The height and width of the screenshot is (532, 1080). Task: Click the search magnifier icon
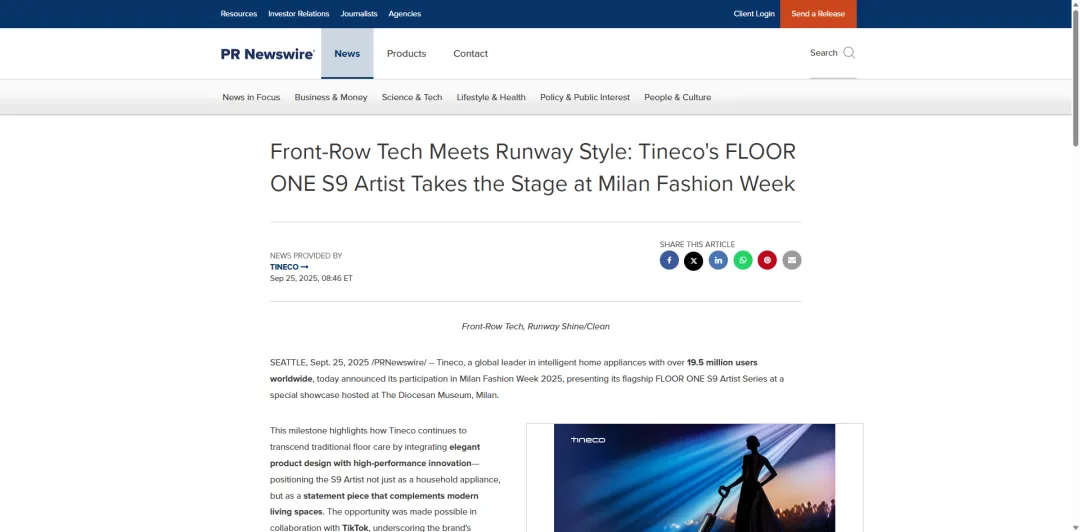849,53
